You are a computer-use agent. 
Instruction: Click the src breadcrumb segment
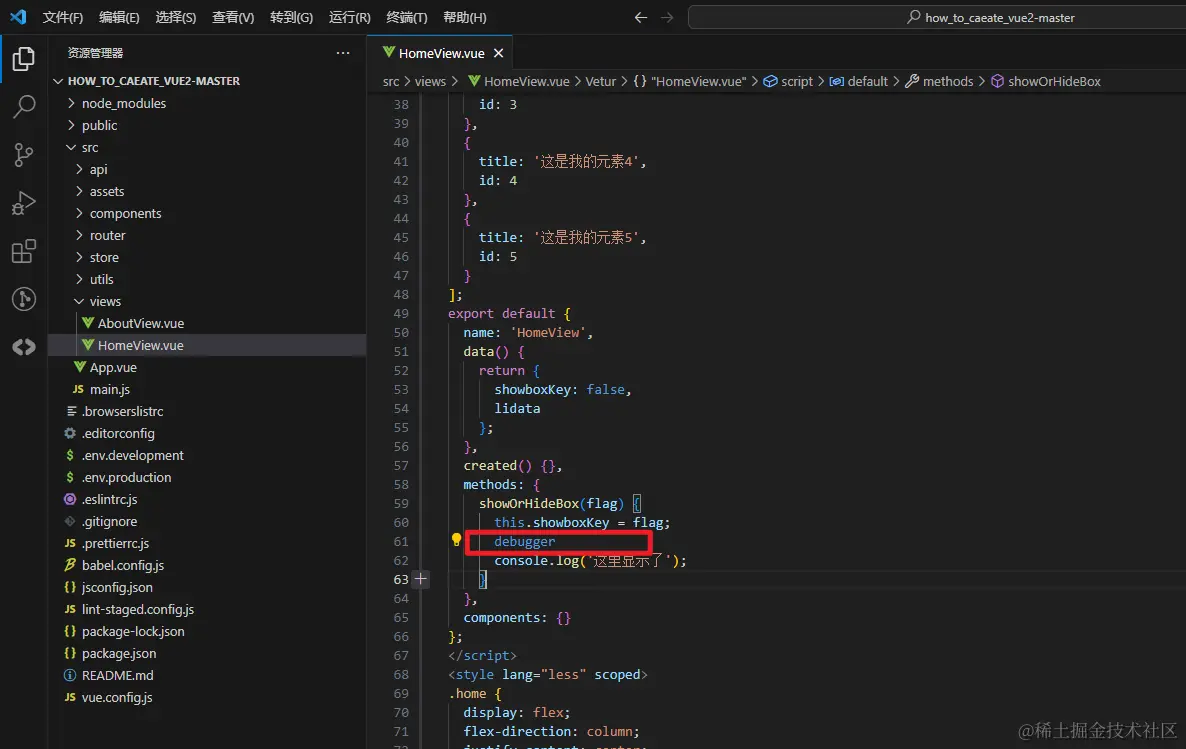[391, 81]
